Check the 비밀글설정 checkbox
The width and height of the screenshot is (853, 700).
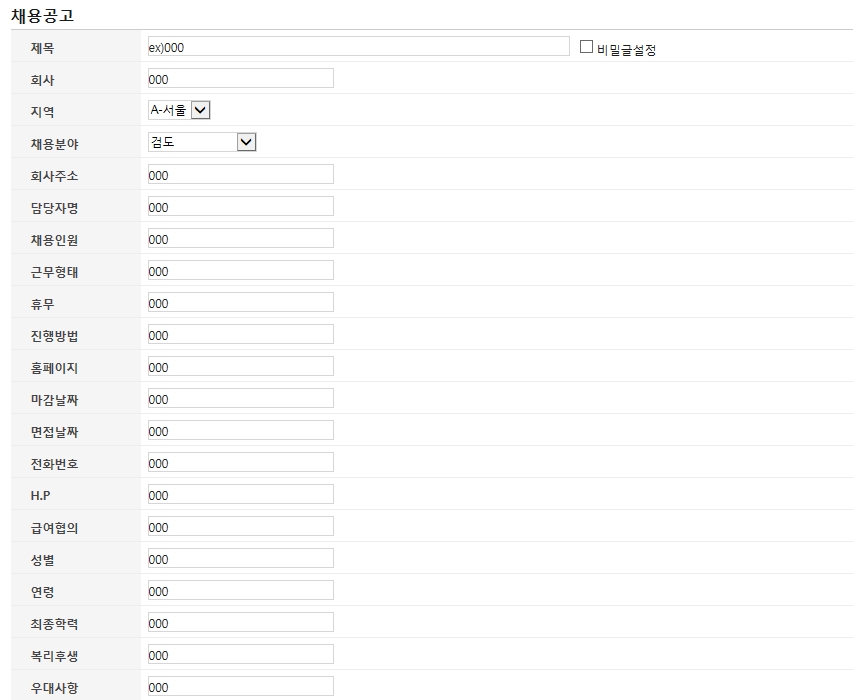click(x=587, y=46)
